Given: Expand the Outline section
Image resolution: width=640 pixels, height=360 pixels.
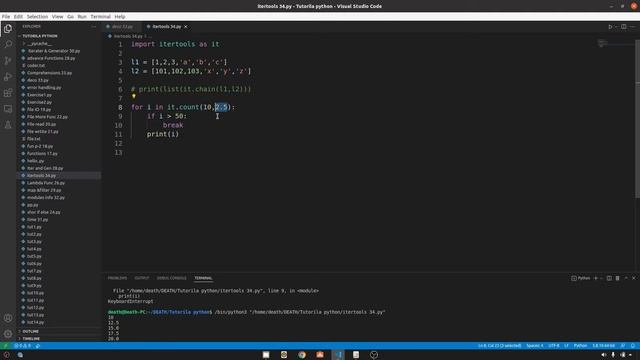Looking at the screenshot, I should (x=31, y=331).
